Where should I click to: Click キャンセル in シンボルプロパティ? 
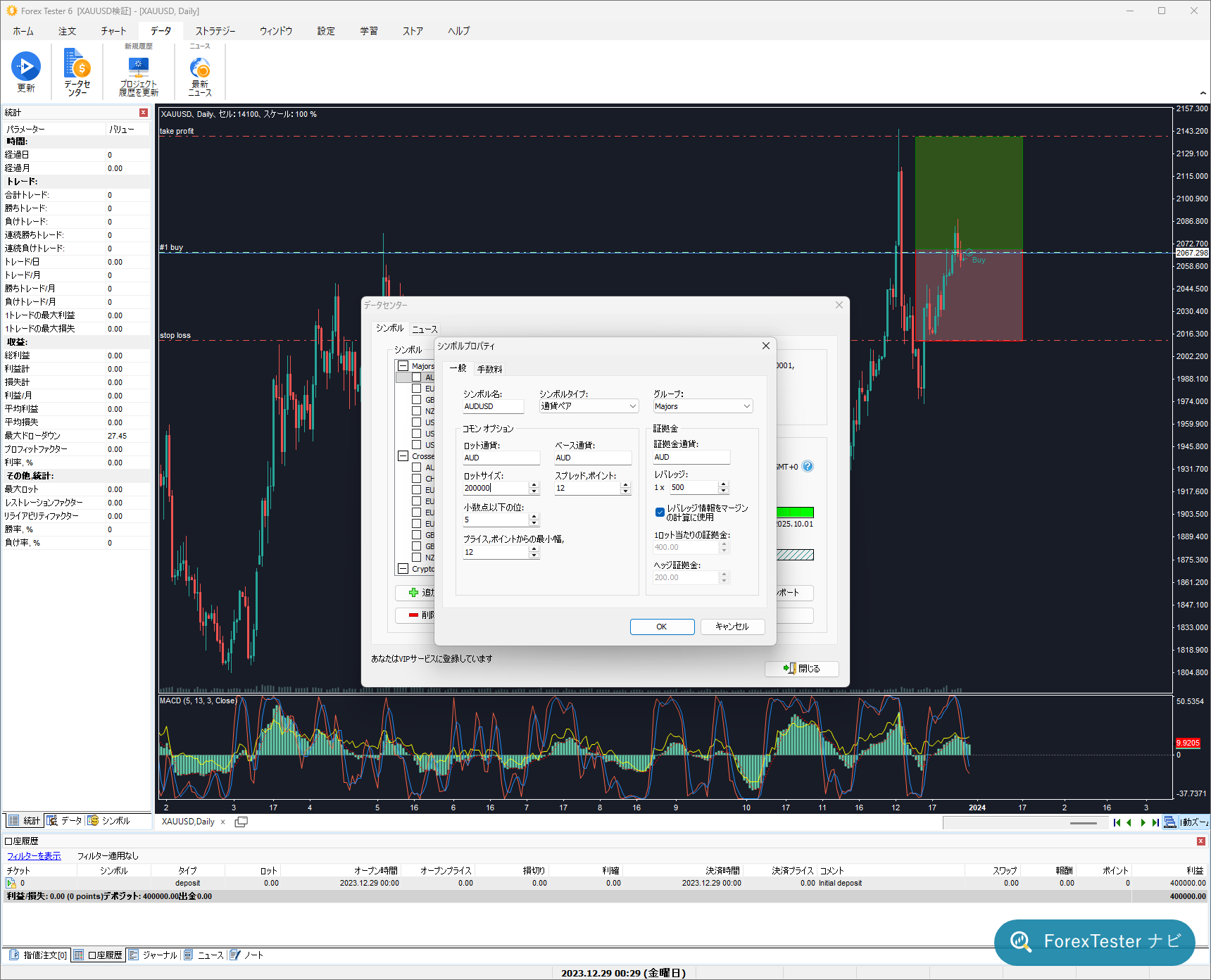(x=732, y=627)
